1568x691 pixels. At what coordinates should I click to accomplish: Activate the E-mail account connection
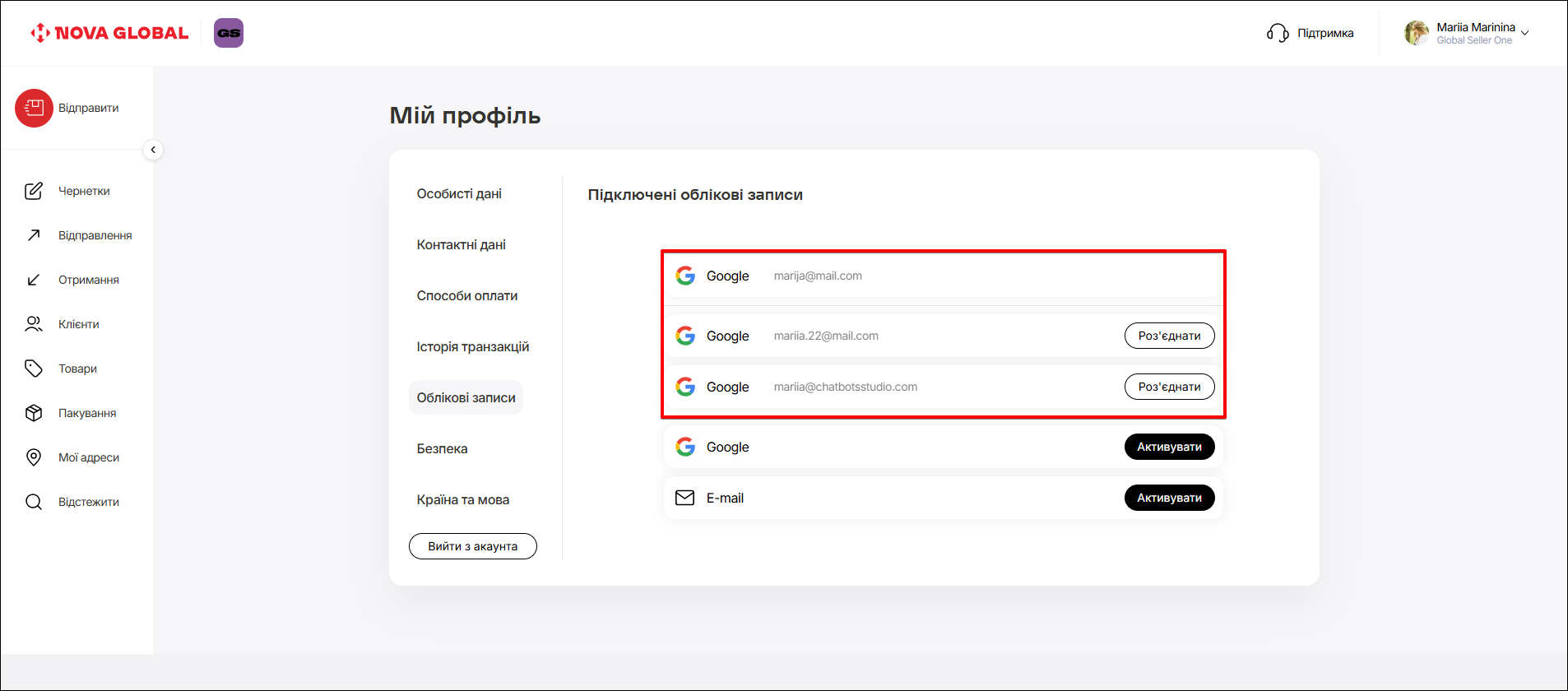(x=1169, y=498)
